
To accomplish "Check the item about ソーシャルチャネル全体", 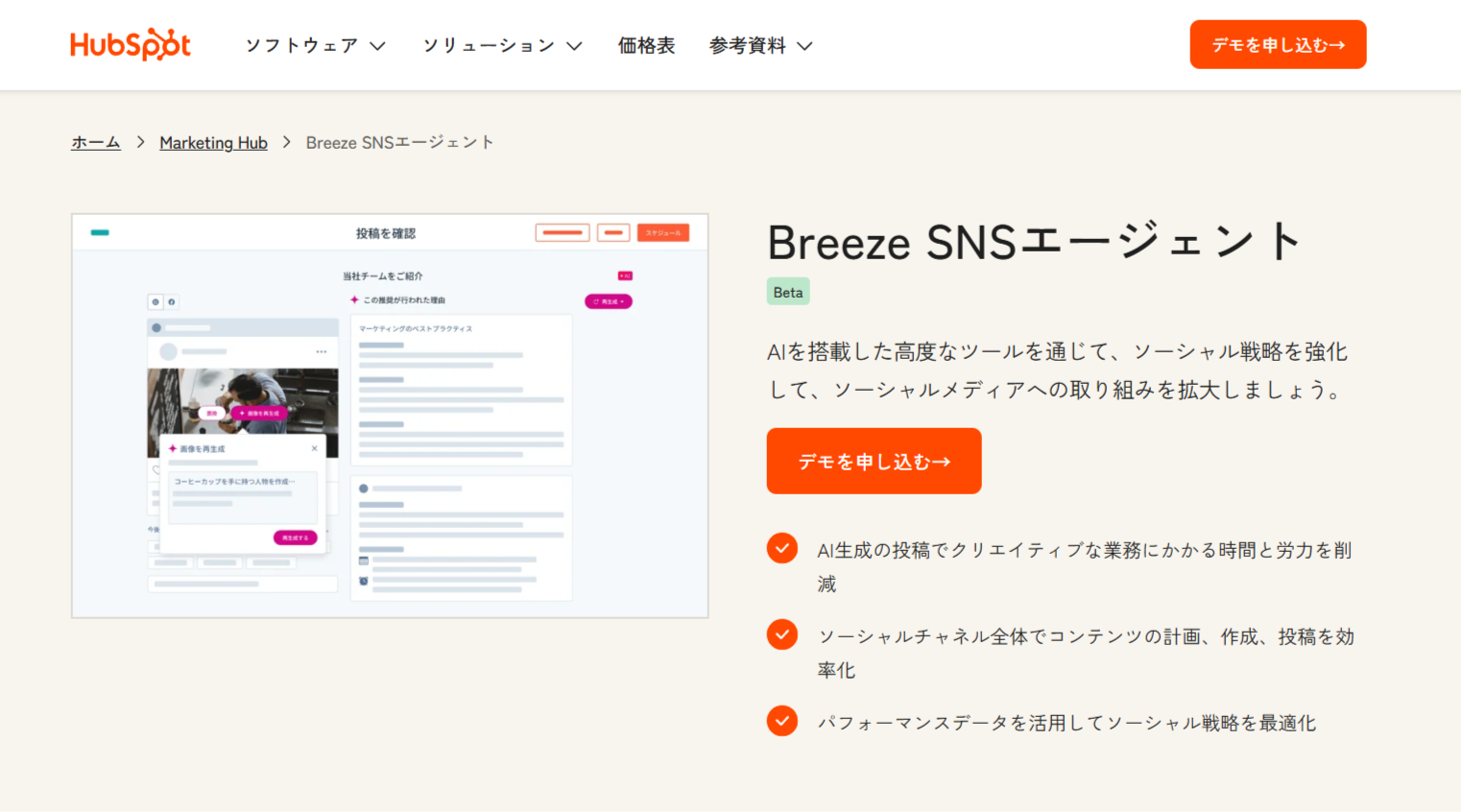I will [x=781, y=634].
